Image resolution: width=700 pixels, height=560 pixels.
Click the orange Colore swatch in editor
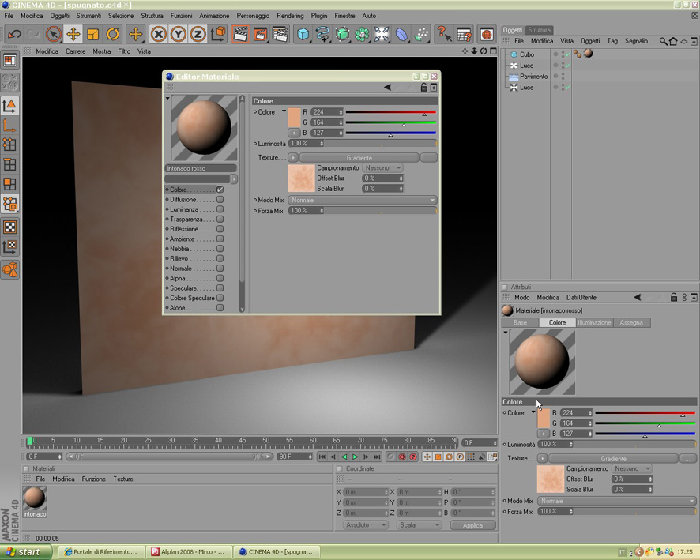click(x=294, y=117)
